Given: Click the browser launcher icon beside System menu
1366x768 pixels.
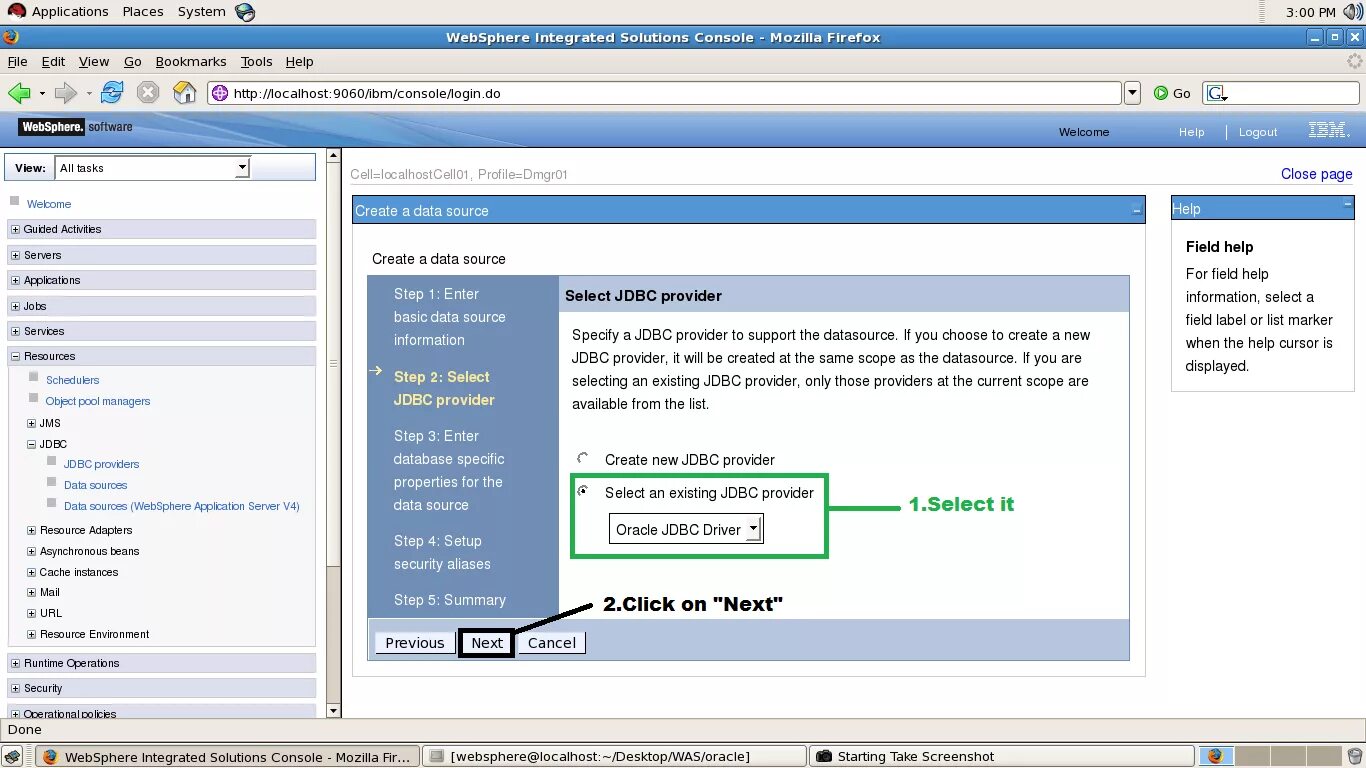Looking at the screenshot, I should coord(245,12).
